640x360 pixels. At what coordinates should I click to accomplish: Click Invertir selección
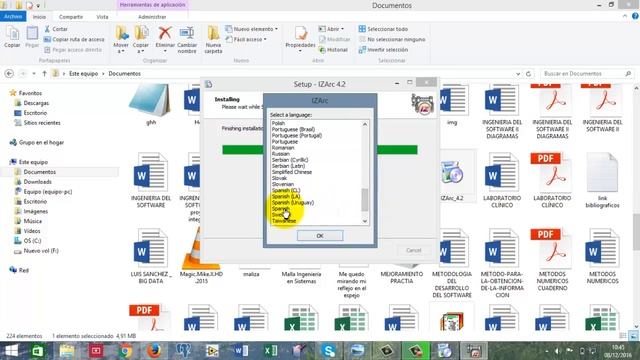383,50
